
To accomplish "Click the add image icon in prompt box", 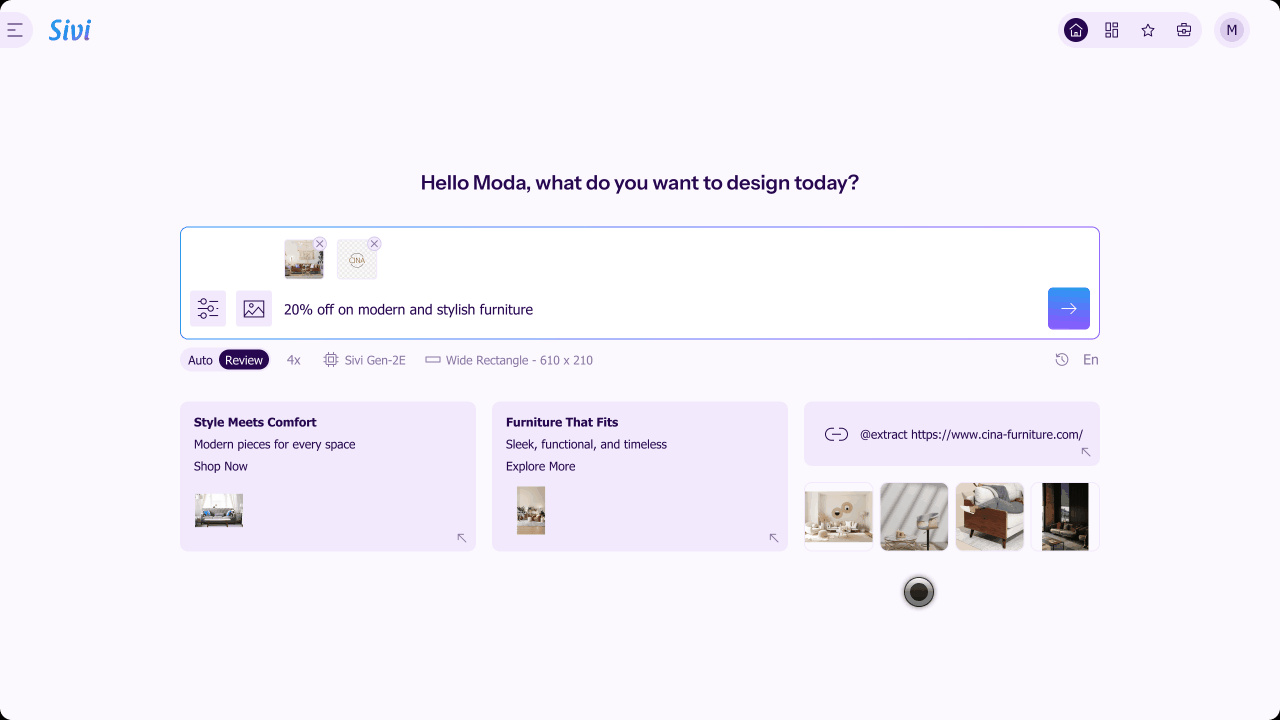I will (254, 309).
